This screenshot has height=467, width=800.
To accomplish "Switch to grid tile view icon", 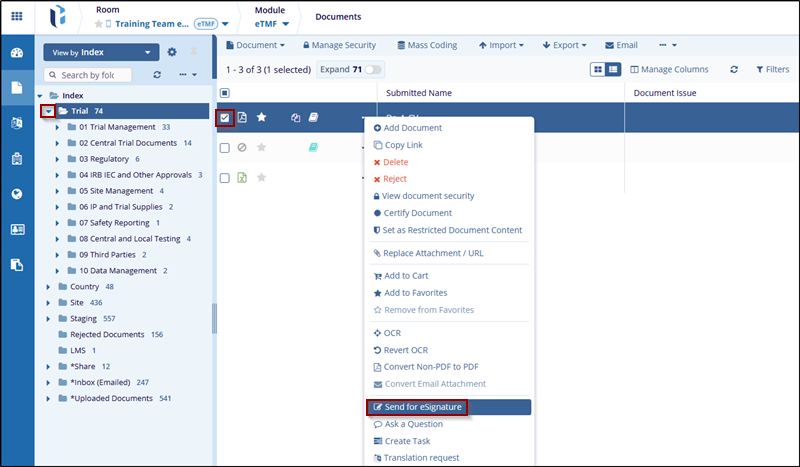I will tap(598, 69).
